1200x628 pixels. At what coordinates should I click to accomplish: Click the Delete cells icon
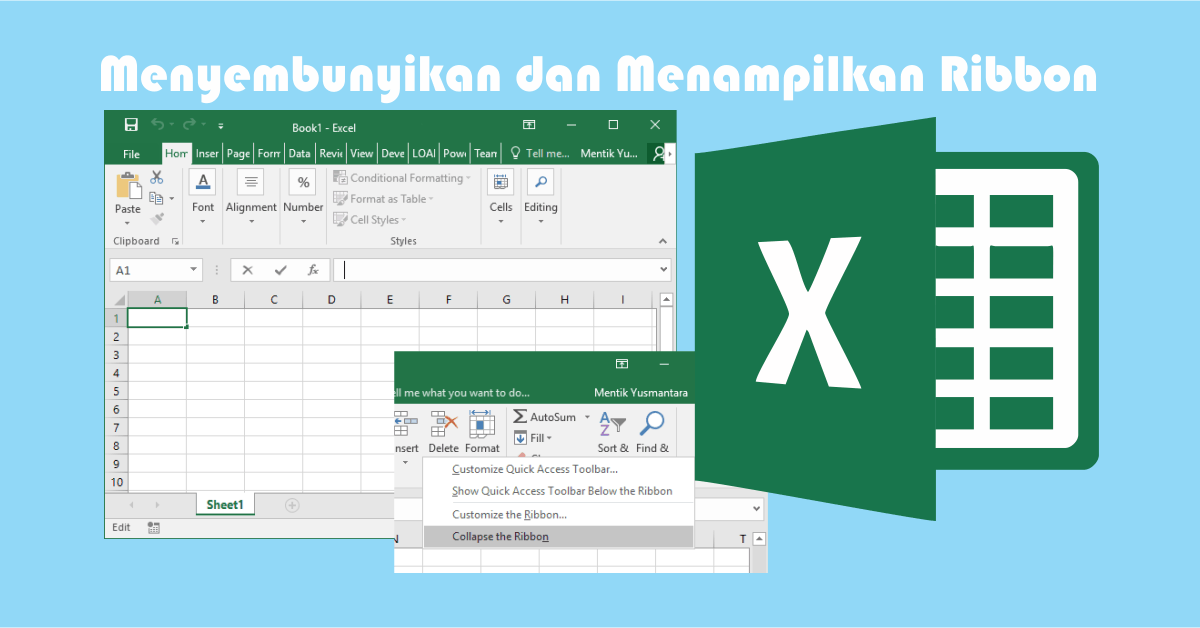pos(444,424)
